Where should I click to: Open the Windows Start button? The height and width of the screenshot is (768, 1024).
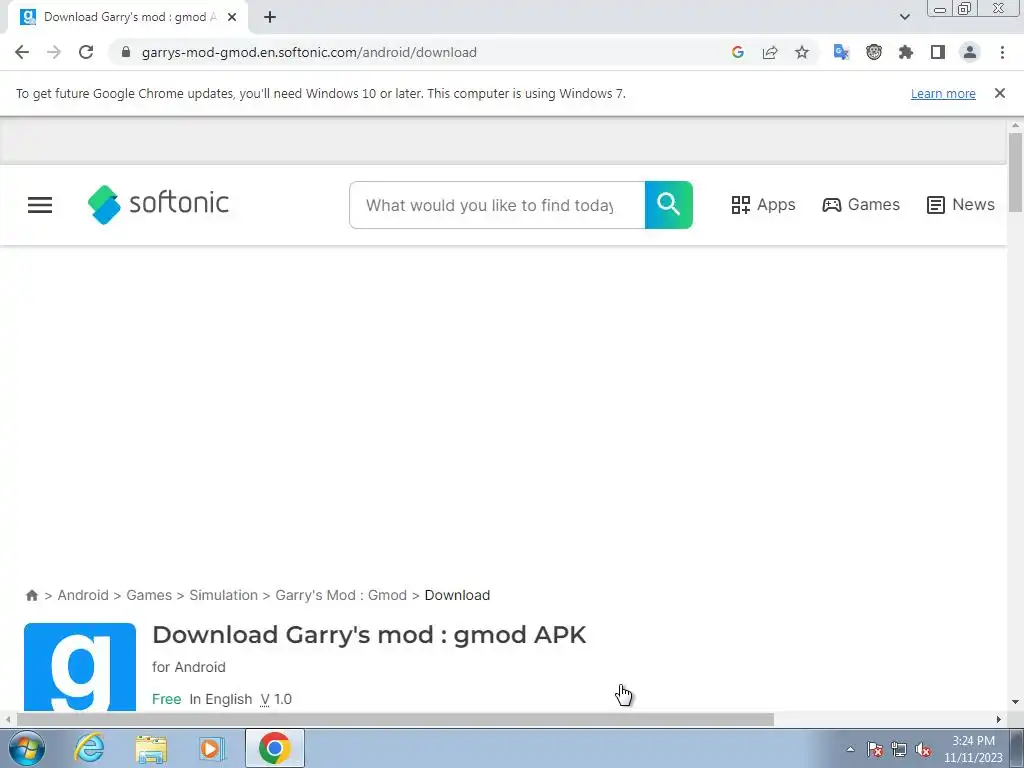26,748
